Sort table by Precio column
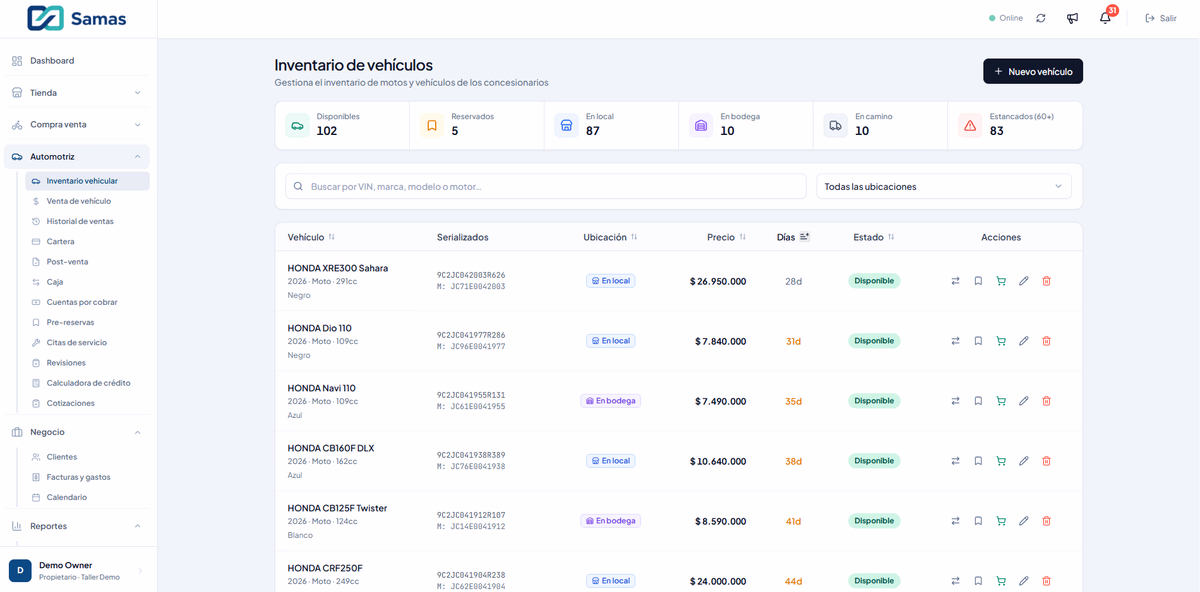 (x=726, y=237)
